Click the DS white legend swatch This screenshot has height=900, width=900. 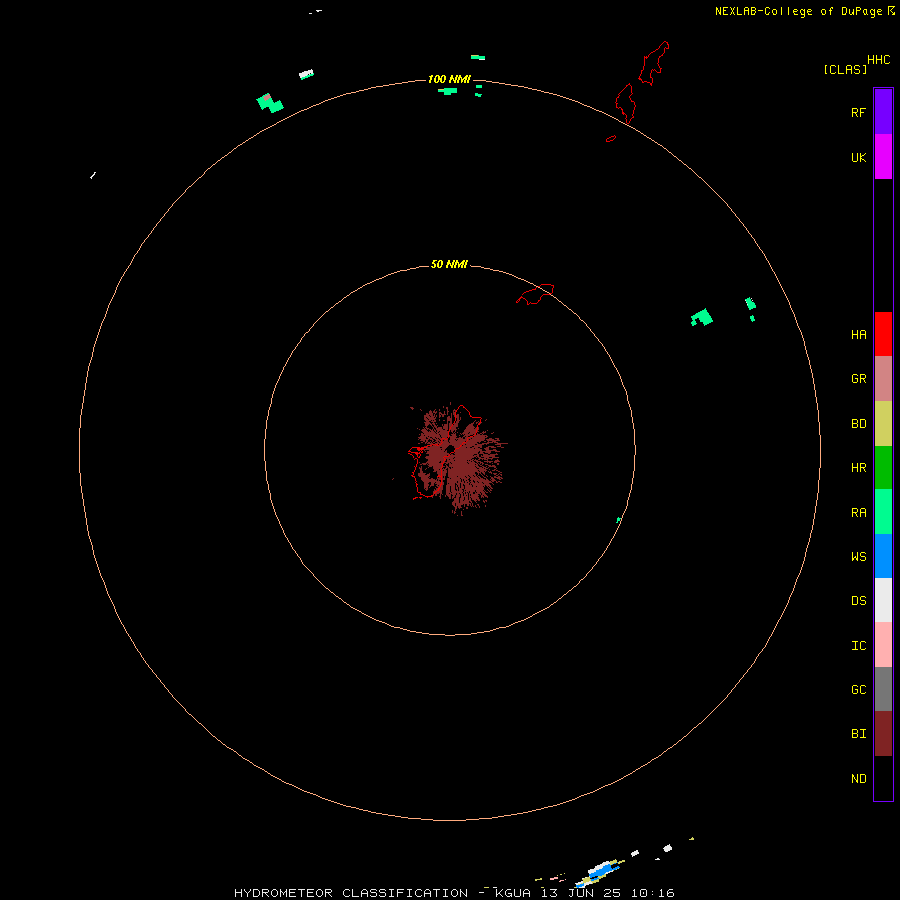[x=883, y=600]
